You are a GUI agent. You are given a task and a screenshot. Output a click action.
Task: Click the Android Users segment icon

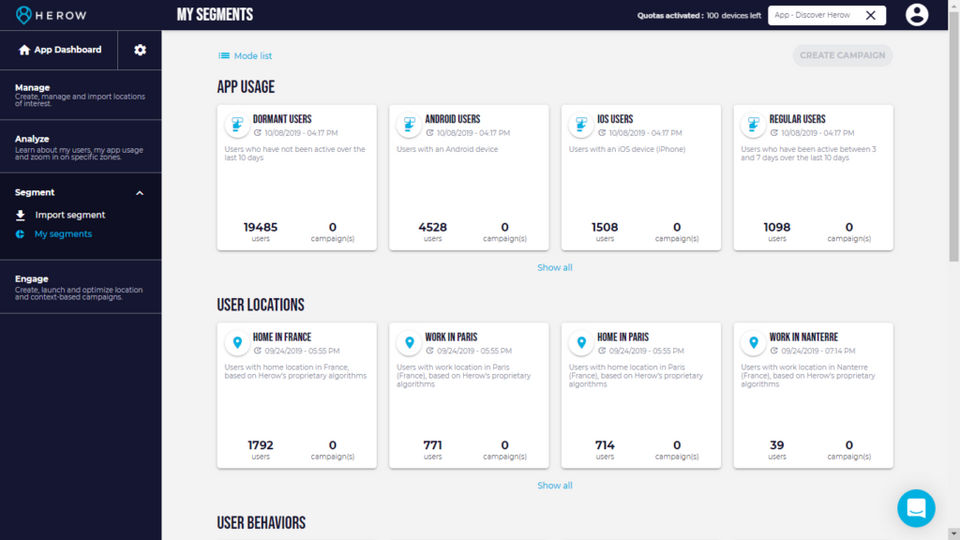click(x=409, y=124)
